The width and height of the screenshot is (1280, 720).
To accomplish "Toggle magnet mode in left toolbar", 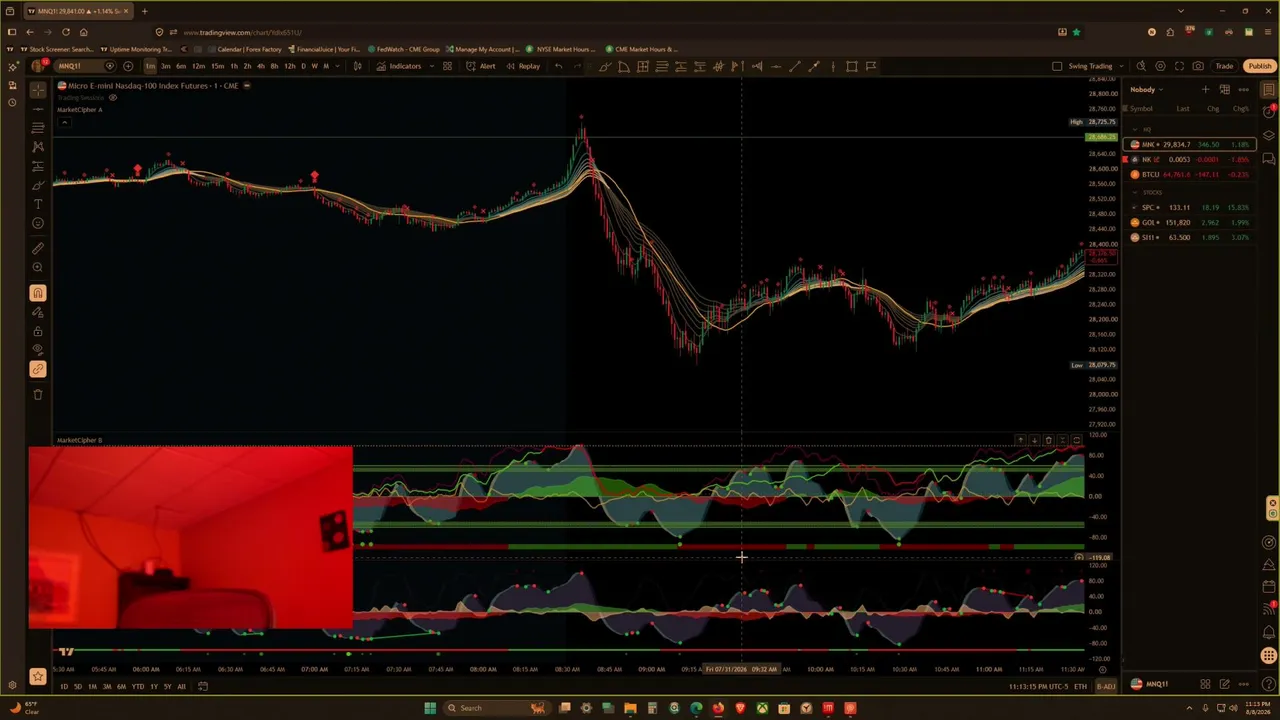I will coord(38,293).
